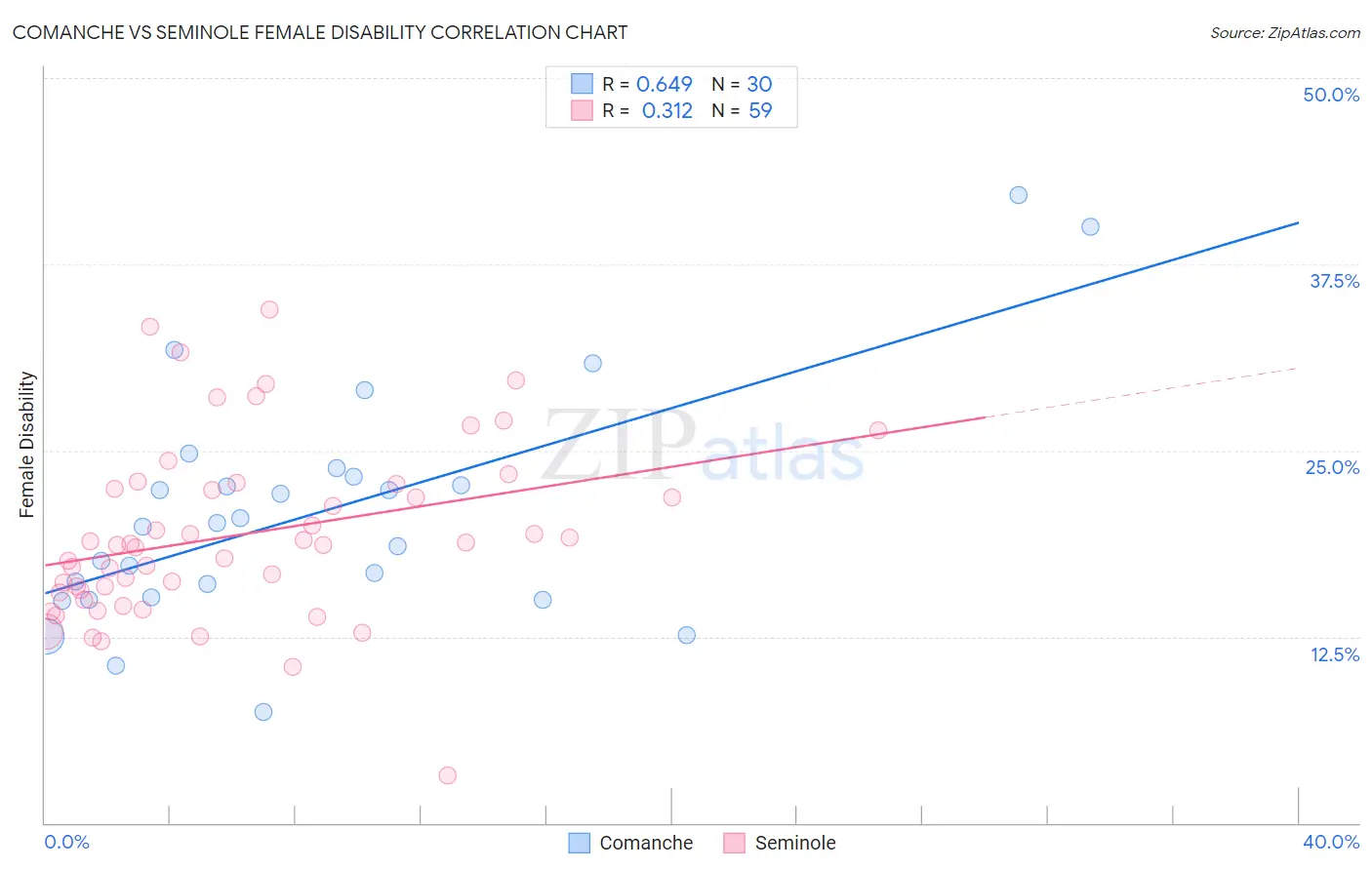Click the 37.5% y-axis label
1372x870 pixels.
pyautogui.click(x=1334, y=281)
